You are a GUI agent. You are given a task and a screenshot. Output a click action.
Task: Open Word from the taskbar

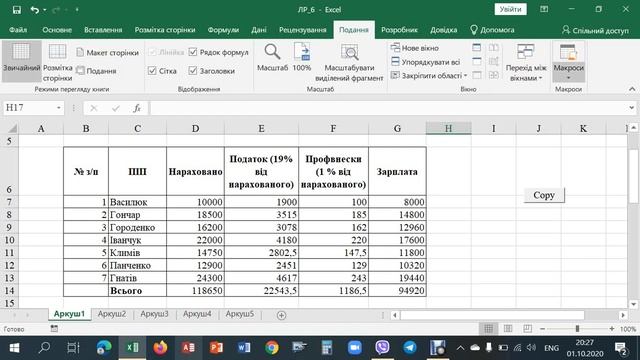click(x=244, y=348)
